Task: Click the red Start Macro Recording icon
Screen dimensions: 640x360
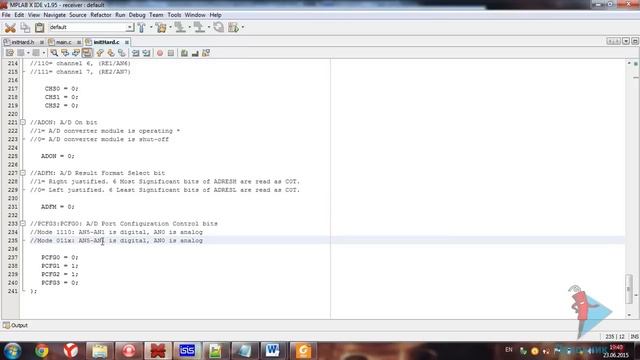Action: [x=160, y=53]
